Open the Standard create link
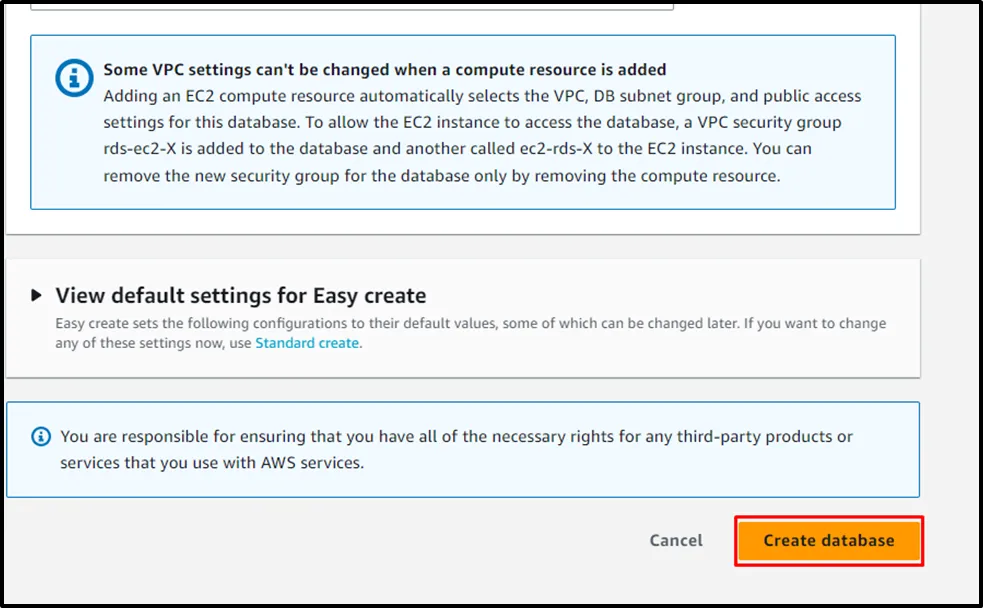983x608 pixels. 306,343
